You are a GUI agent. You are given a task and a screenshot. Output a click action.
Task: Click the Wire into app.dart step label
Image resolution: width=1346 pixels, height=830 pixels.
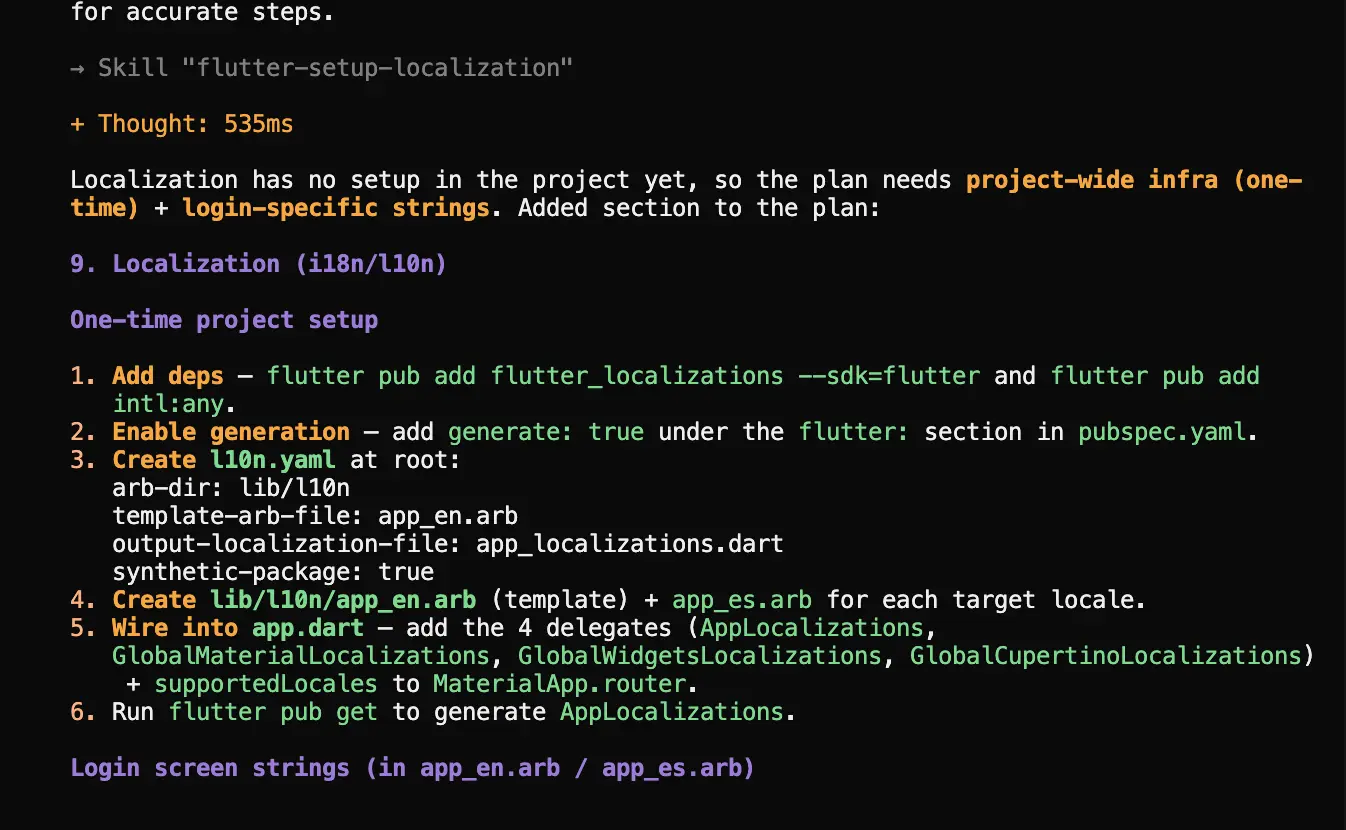point(238,628)
